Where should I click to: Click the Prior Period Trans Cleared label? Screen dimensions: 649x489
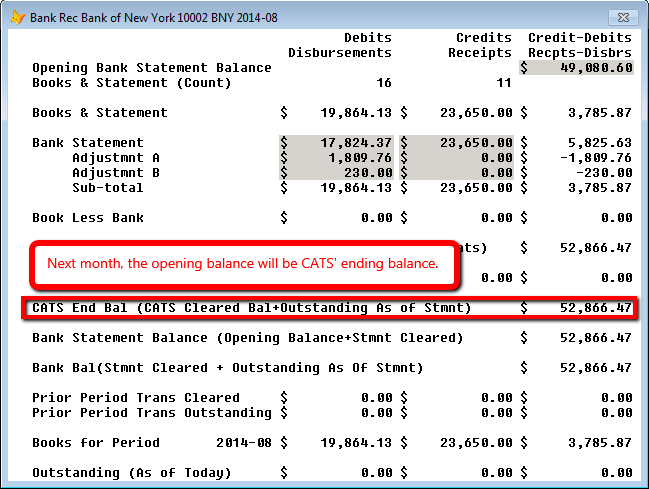click(136, 397)
